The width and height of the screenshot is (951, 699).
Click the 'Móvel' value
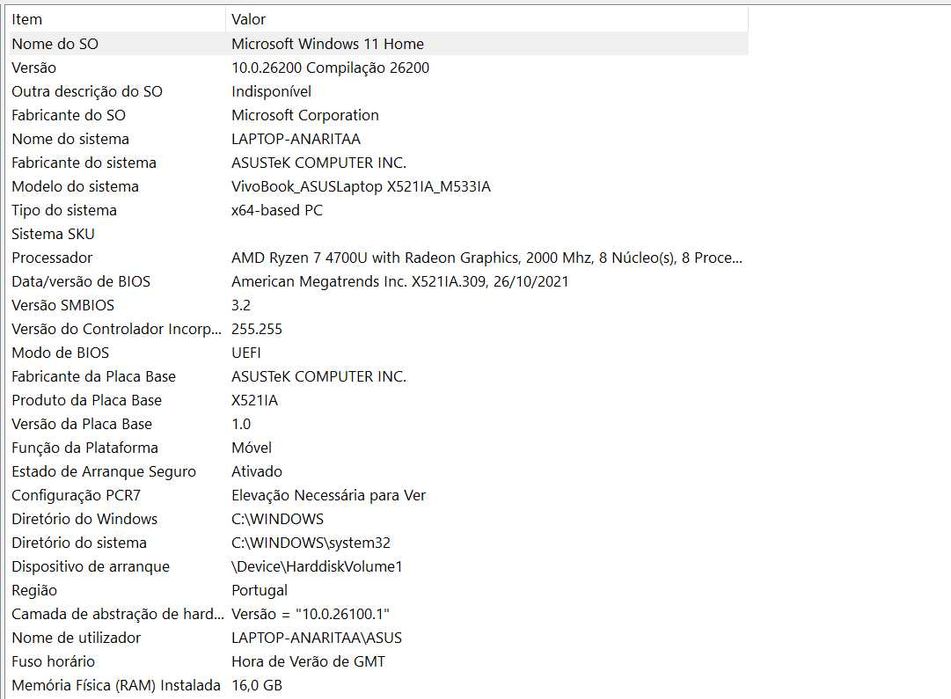(x=252, y=448)
